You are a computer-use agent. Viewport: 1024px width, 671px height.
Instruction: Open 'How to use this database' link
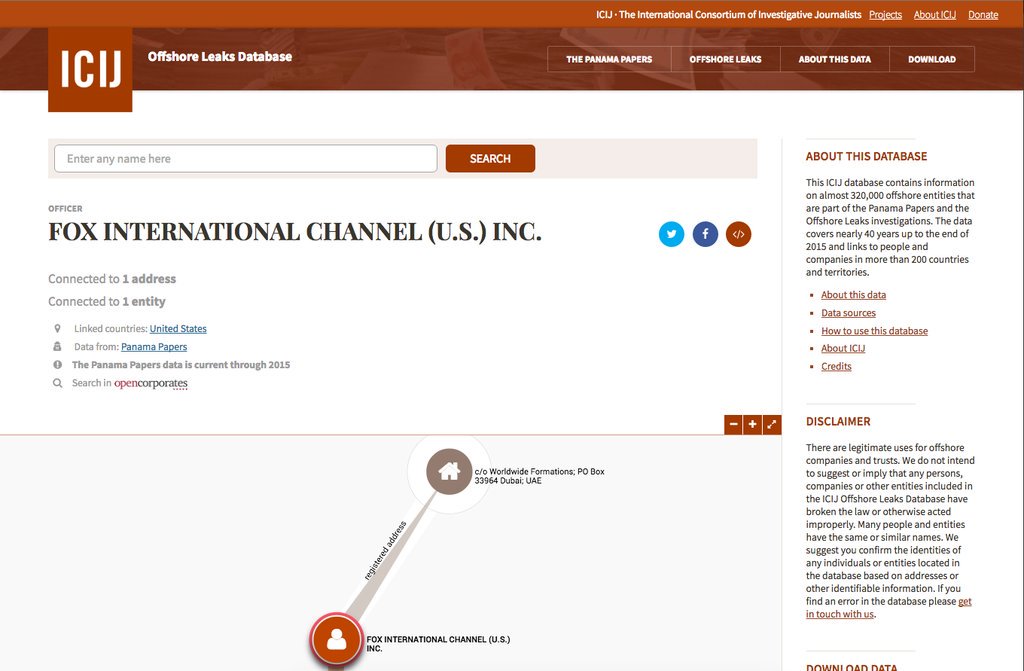coord(874,331)
